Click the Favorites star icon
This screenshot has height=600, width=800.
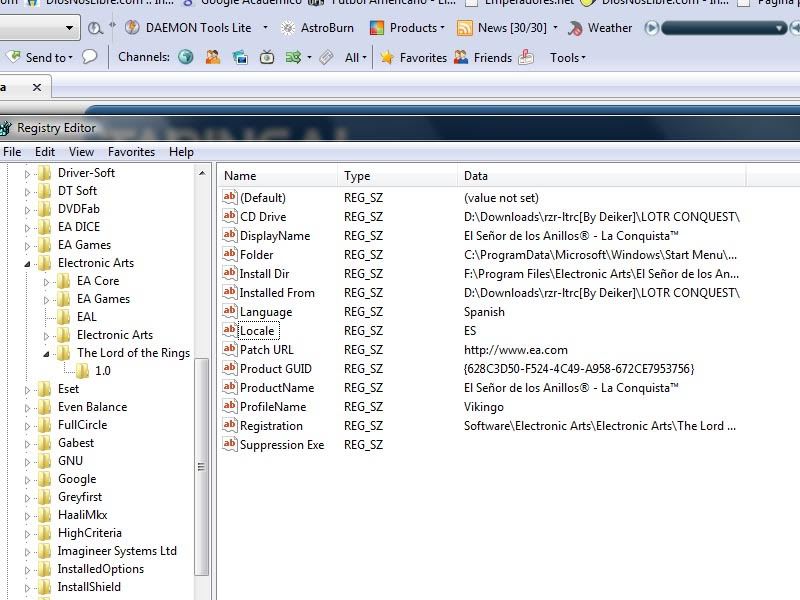(x=387, y=57)
